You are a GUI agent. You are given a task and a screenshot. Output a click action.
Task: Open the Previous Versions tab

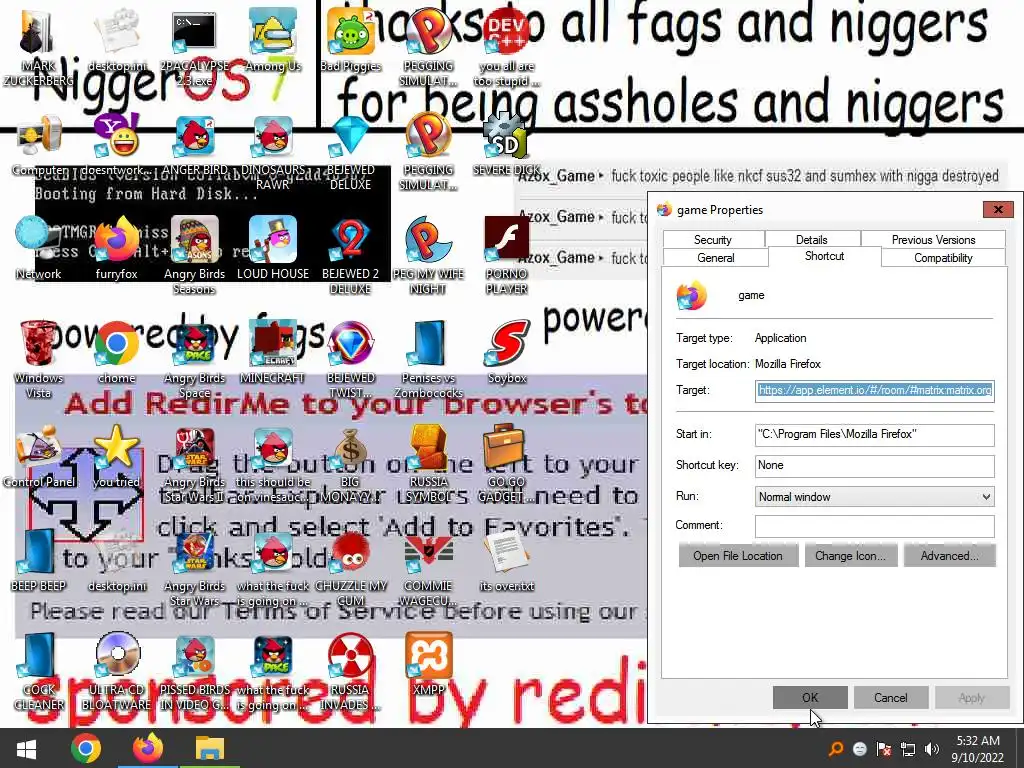(933, 240)
